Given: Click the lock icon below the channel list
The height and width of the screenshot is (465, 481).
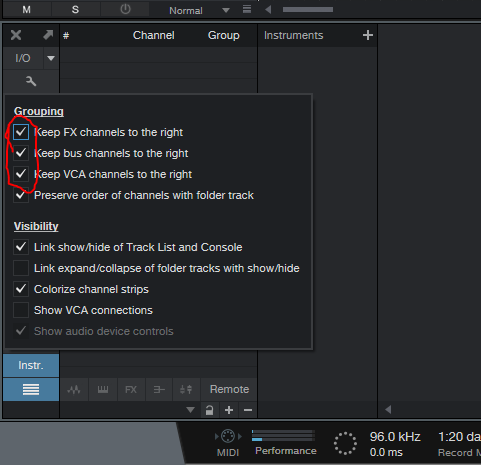Looking at the screenshot, I should tap(210, 410).
